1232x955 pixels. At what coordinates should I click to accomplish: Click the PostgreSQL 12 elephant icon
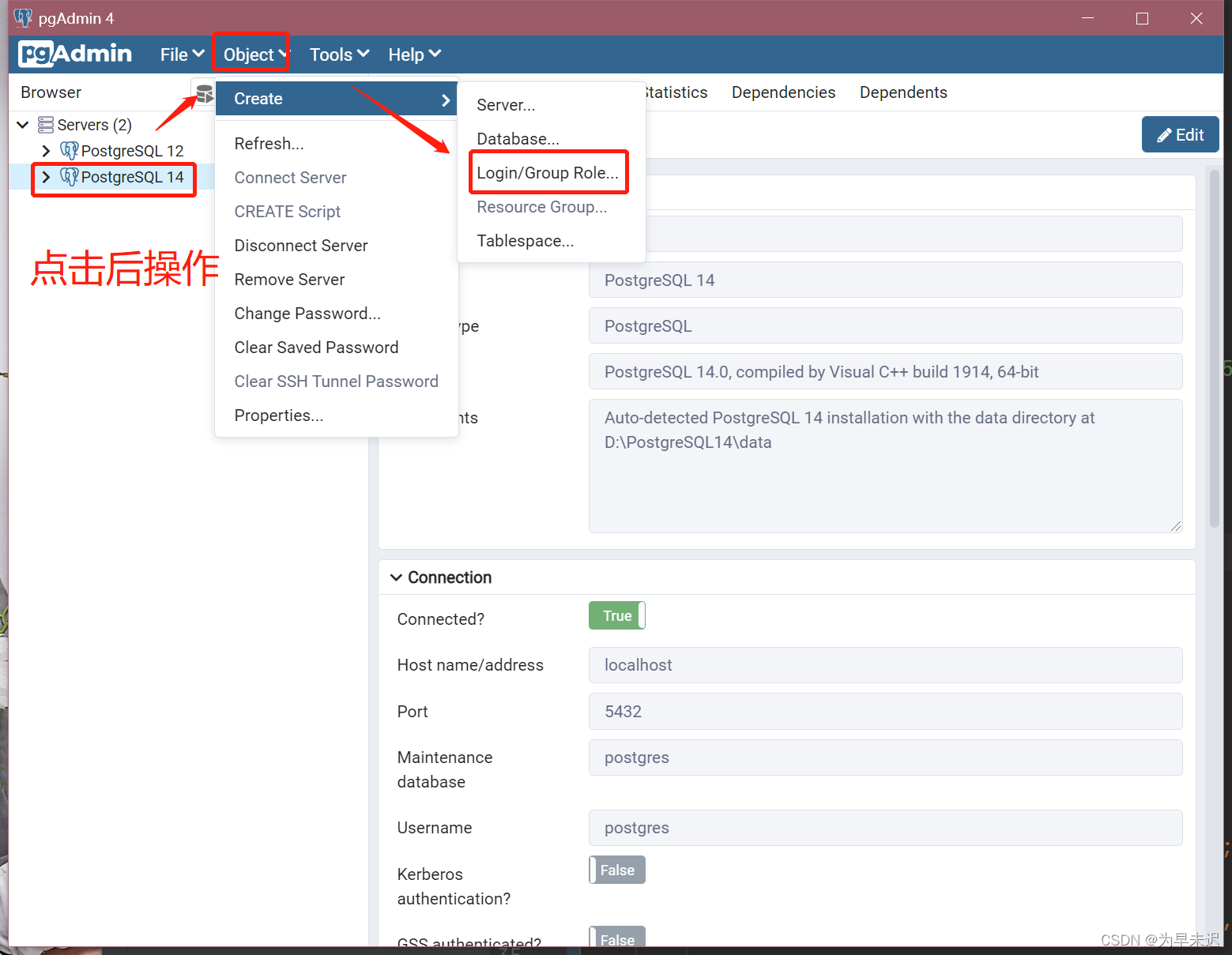[x=70, y=151]
